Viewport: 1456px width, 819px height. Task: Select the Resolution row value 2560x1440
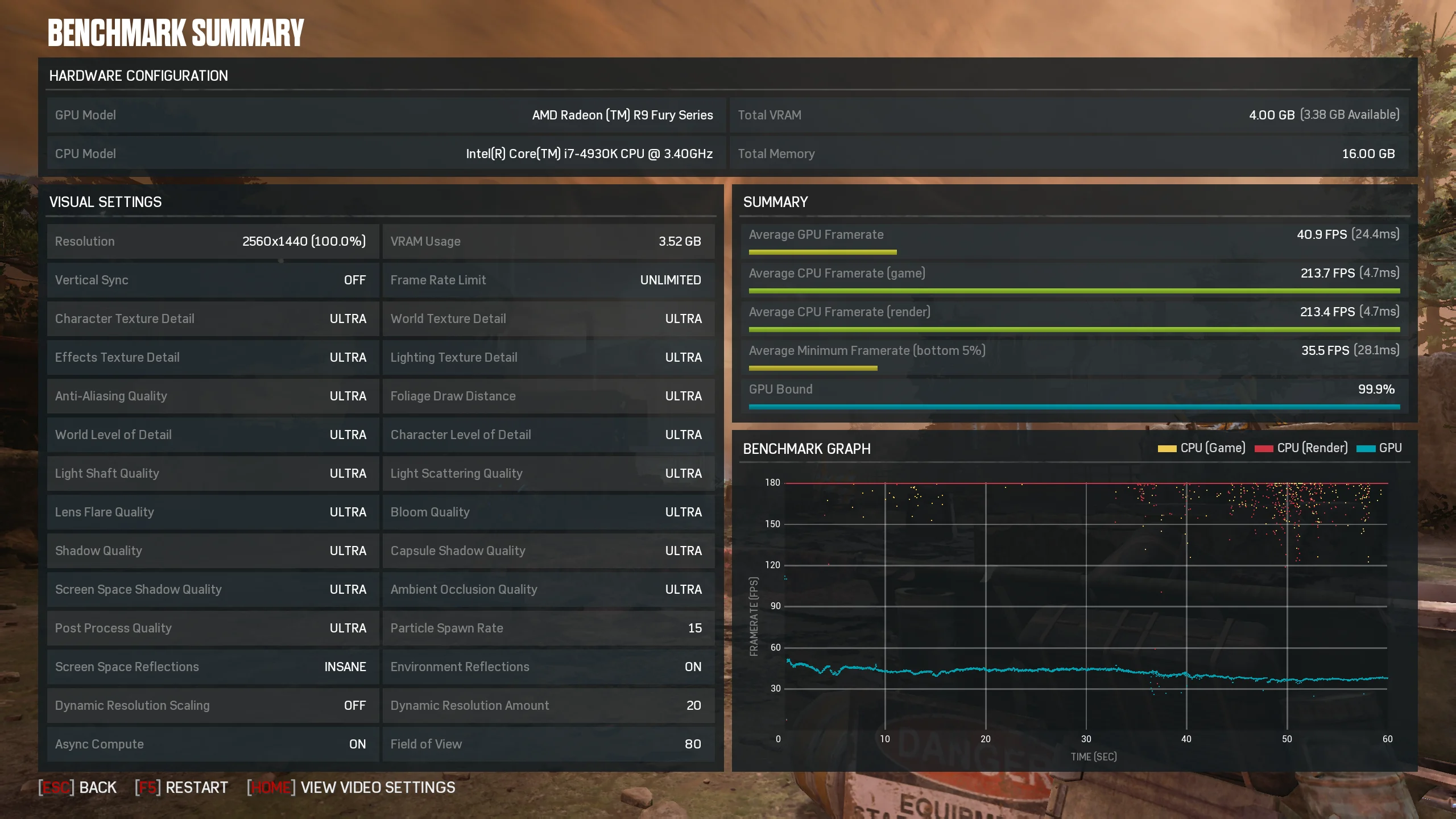pos(304,241)
